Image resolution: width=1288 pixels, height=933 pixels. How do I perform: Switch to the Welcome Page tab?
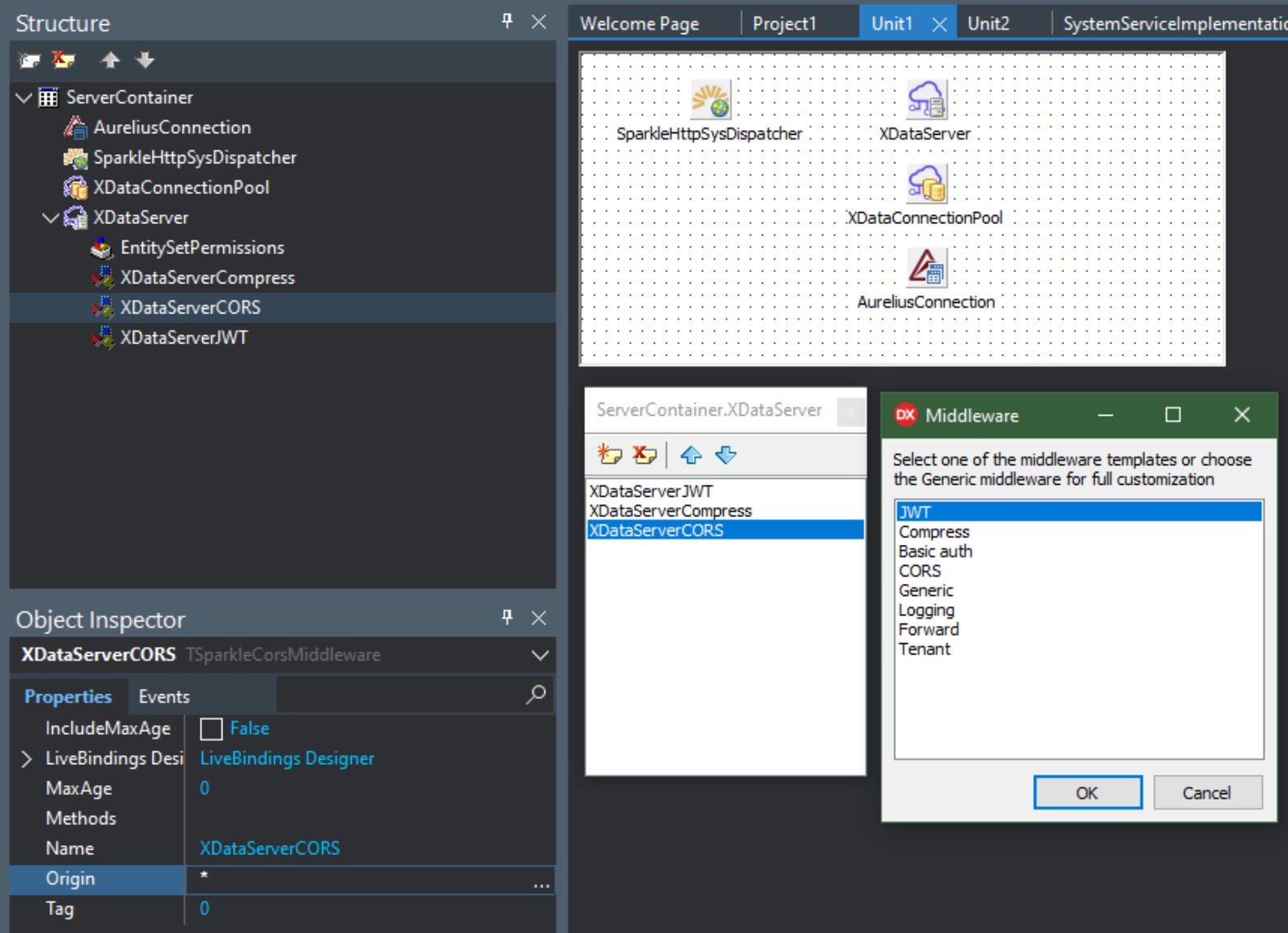coord(640,24)
